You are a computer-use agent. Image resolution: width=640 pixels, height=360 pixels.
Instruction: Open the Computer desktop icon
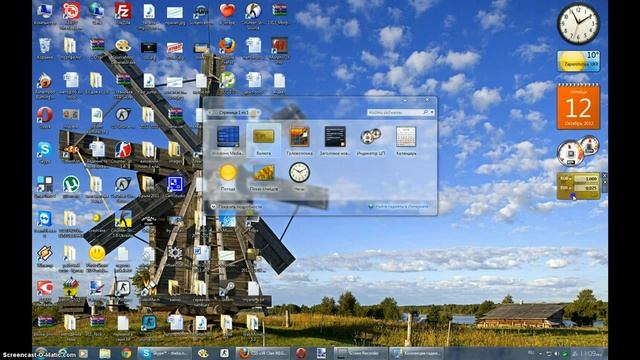(44, 14)
